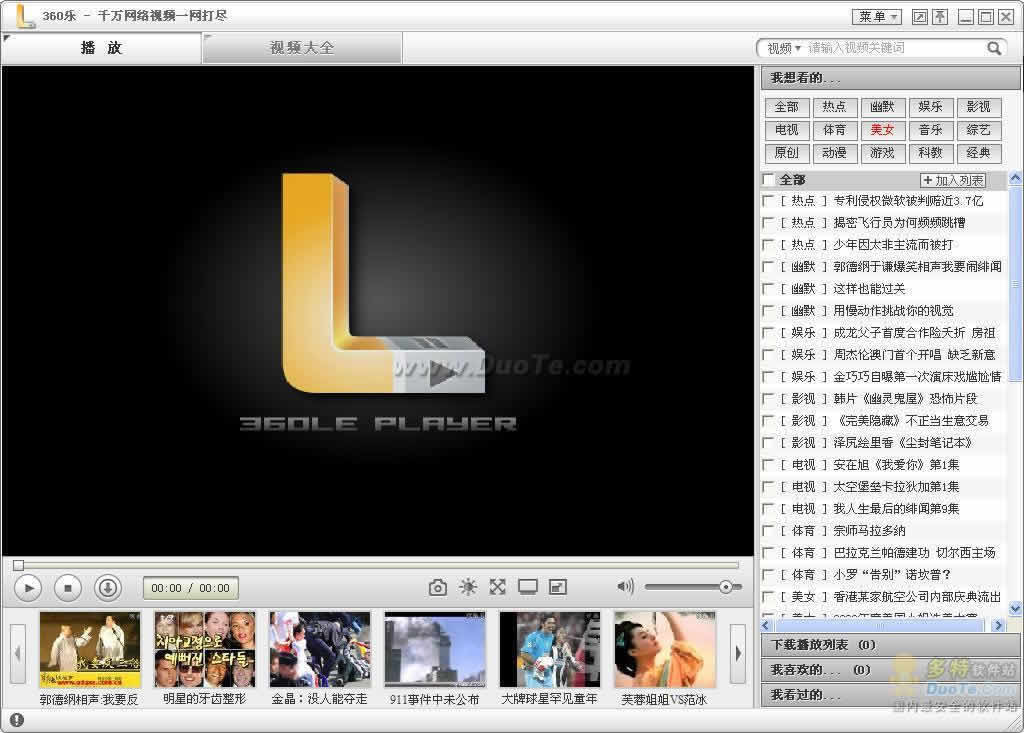Viewport: 1024px width, 733px height.
Task: Select the 幽默 category filter
Action: (x=882, y=106)
